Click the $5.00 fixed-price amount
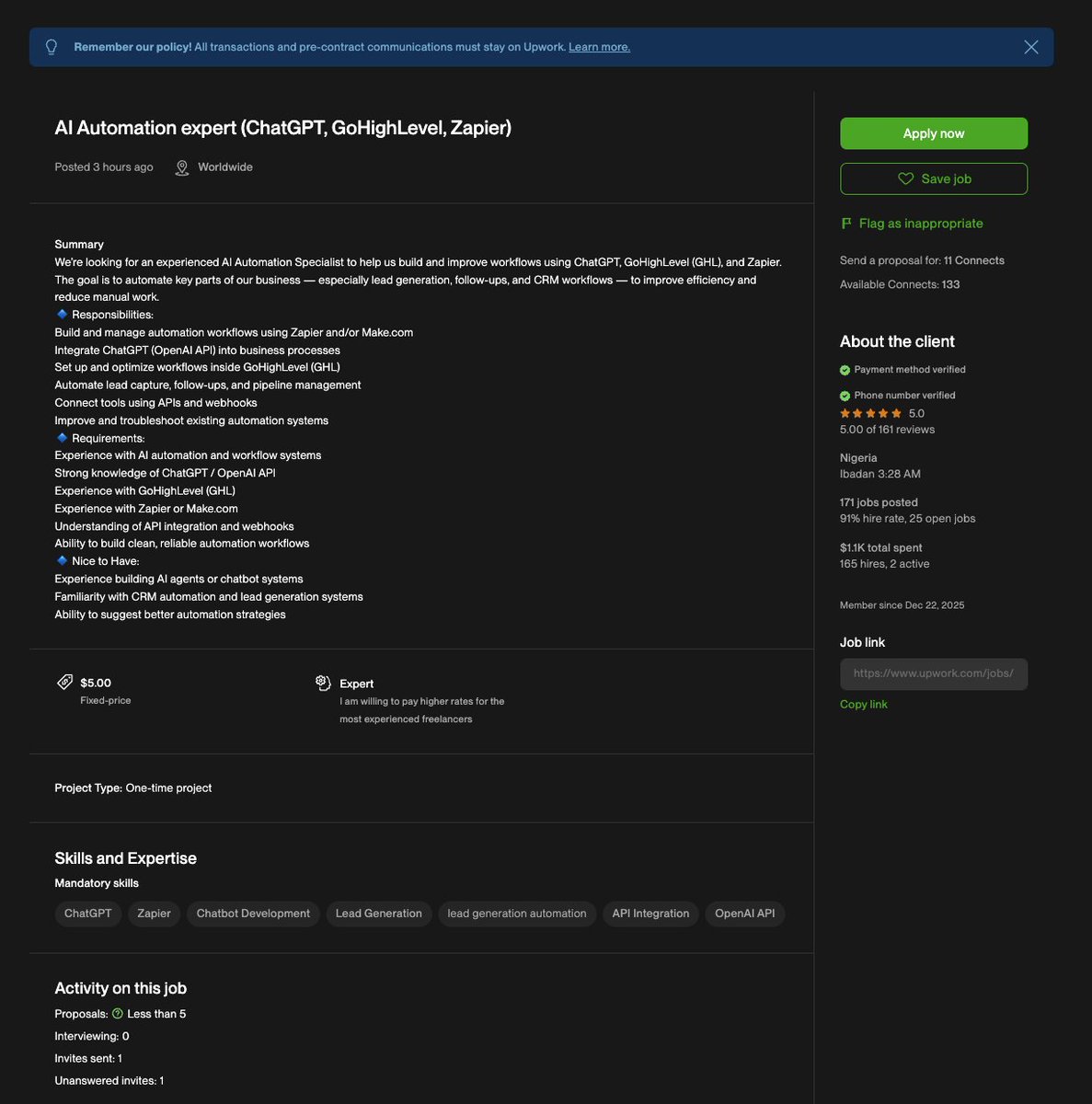The image size is (1092, 1104). pyautogui.click(x=96, y=683)
